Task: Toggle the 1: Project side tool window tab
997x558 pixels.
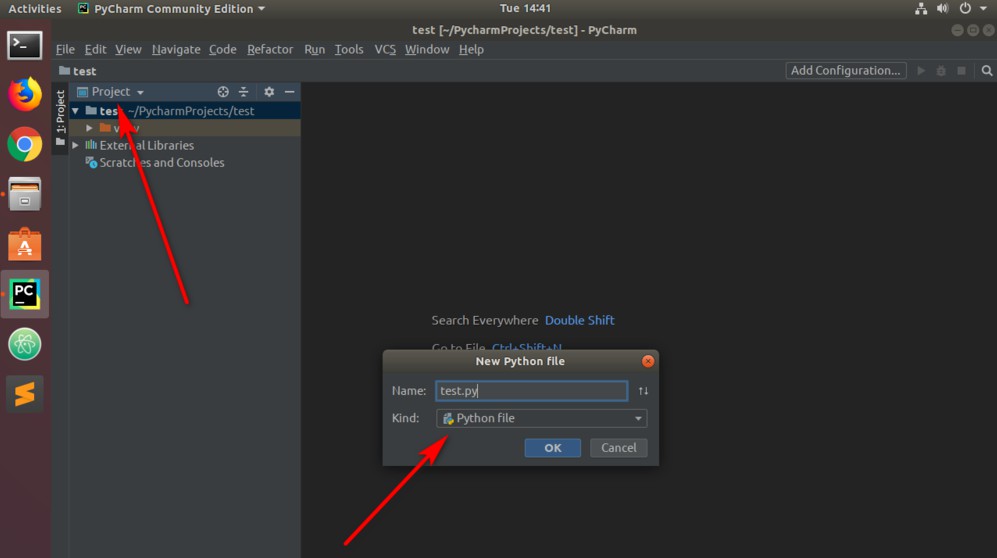Action: pos(60,117)
